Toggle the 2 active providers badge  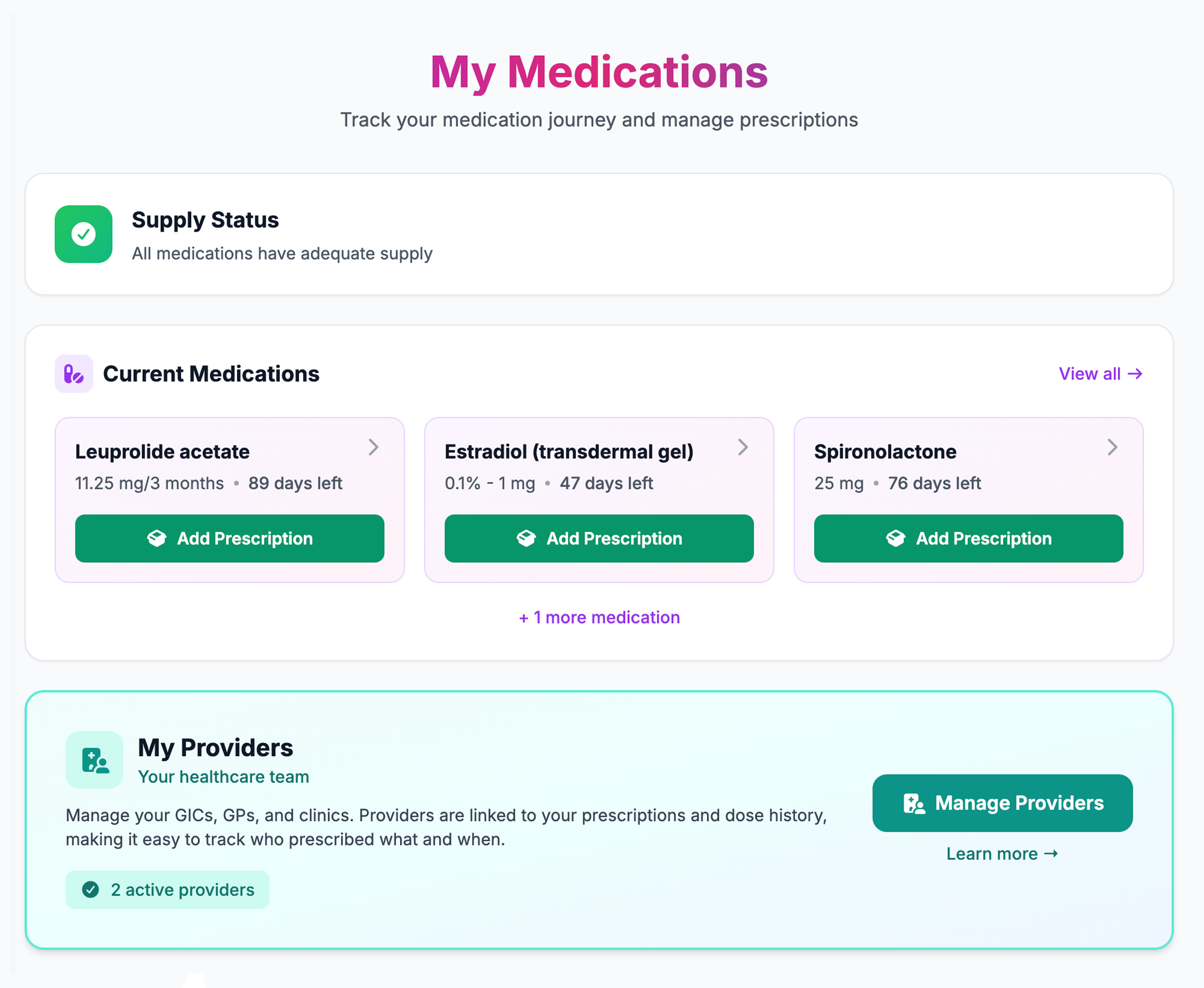168,889
